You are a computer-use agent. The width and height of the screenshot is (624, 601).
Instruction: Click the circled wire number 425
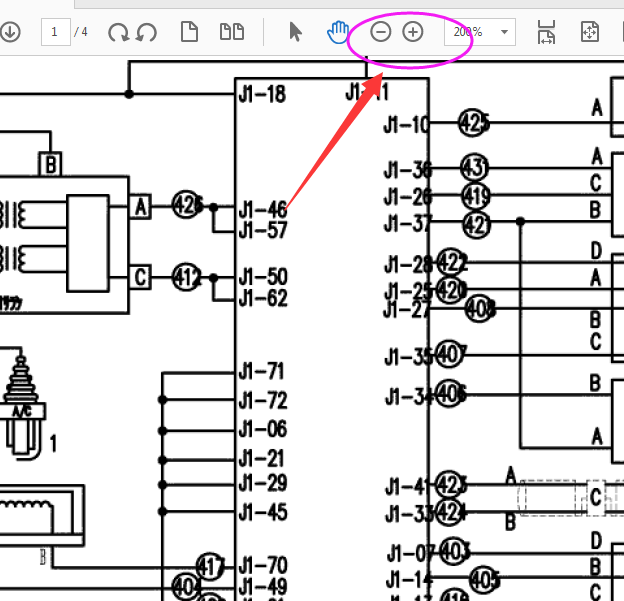[x=473, y=123]
